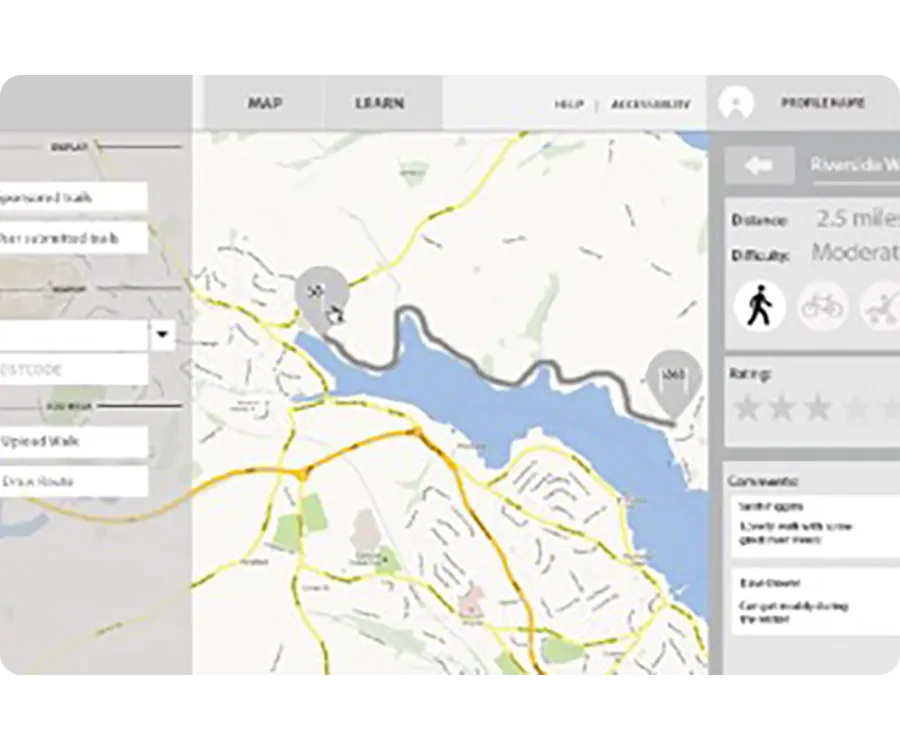Switch to the LEARN tab
This screenshot has height=750, width=900.
[x=380, y=103]
